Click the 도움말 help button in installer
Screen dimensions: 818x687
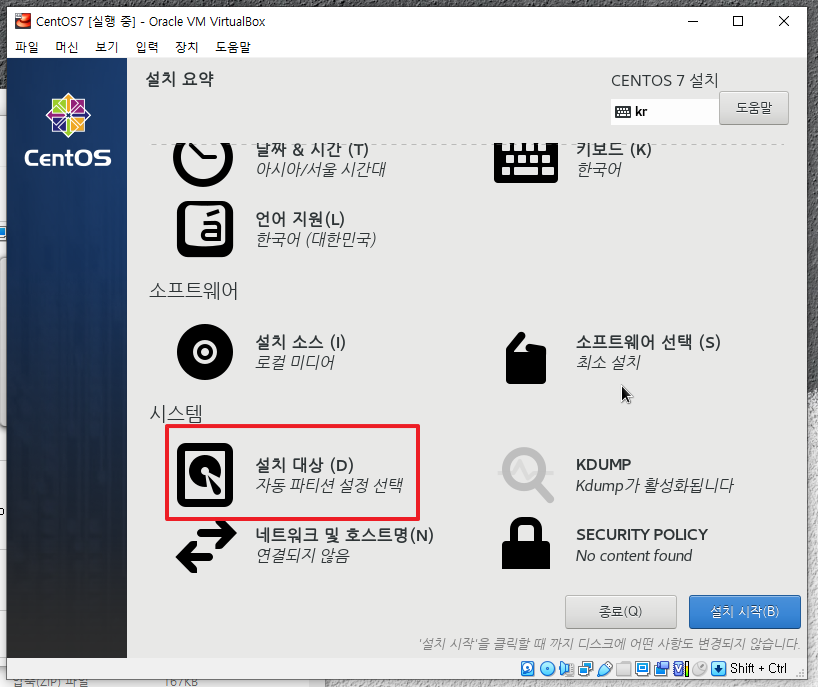coord(753,108)
